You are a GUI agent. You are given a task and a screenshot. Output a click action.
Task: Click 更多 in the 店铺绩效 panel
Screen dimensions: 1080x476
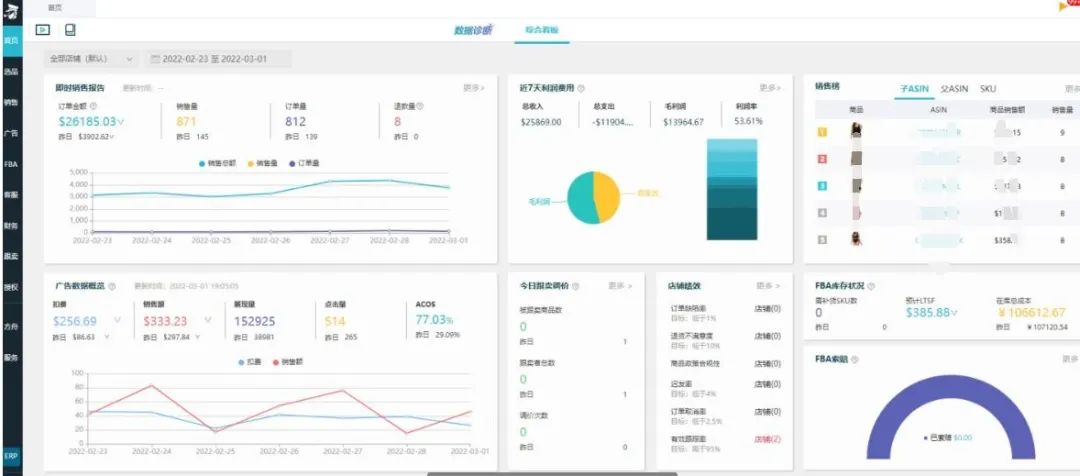[x=769, y=286]
